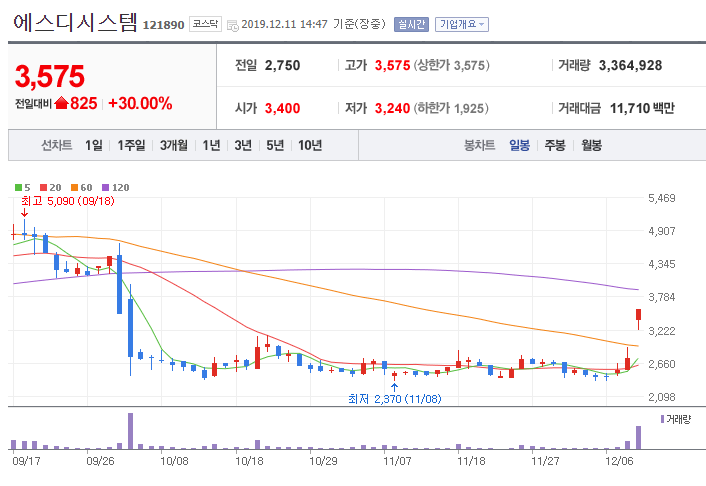This screenshot has width=706, height=486.
Task: Switch line chart to 1주일
Action: [x=131, y=145]
